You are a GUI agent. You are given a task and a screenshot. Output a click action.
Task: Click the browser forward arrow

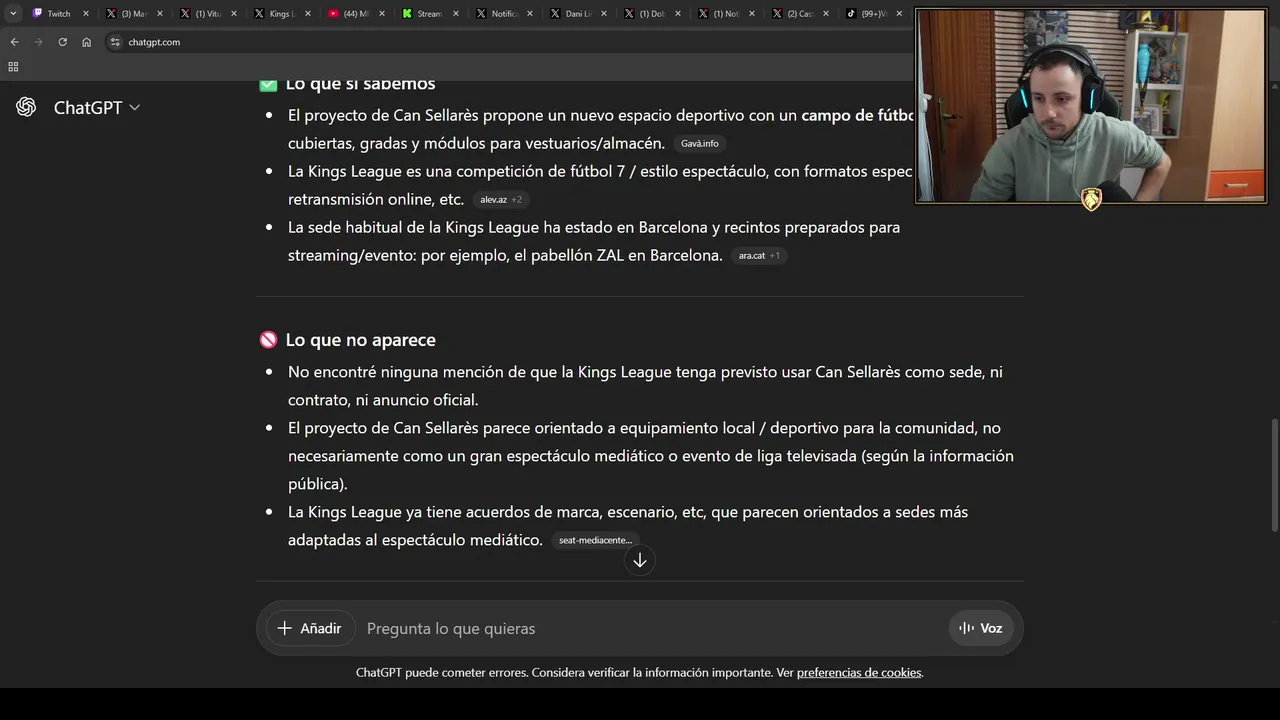pyautogui.click(x=38, y=42)
